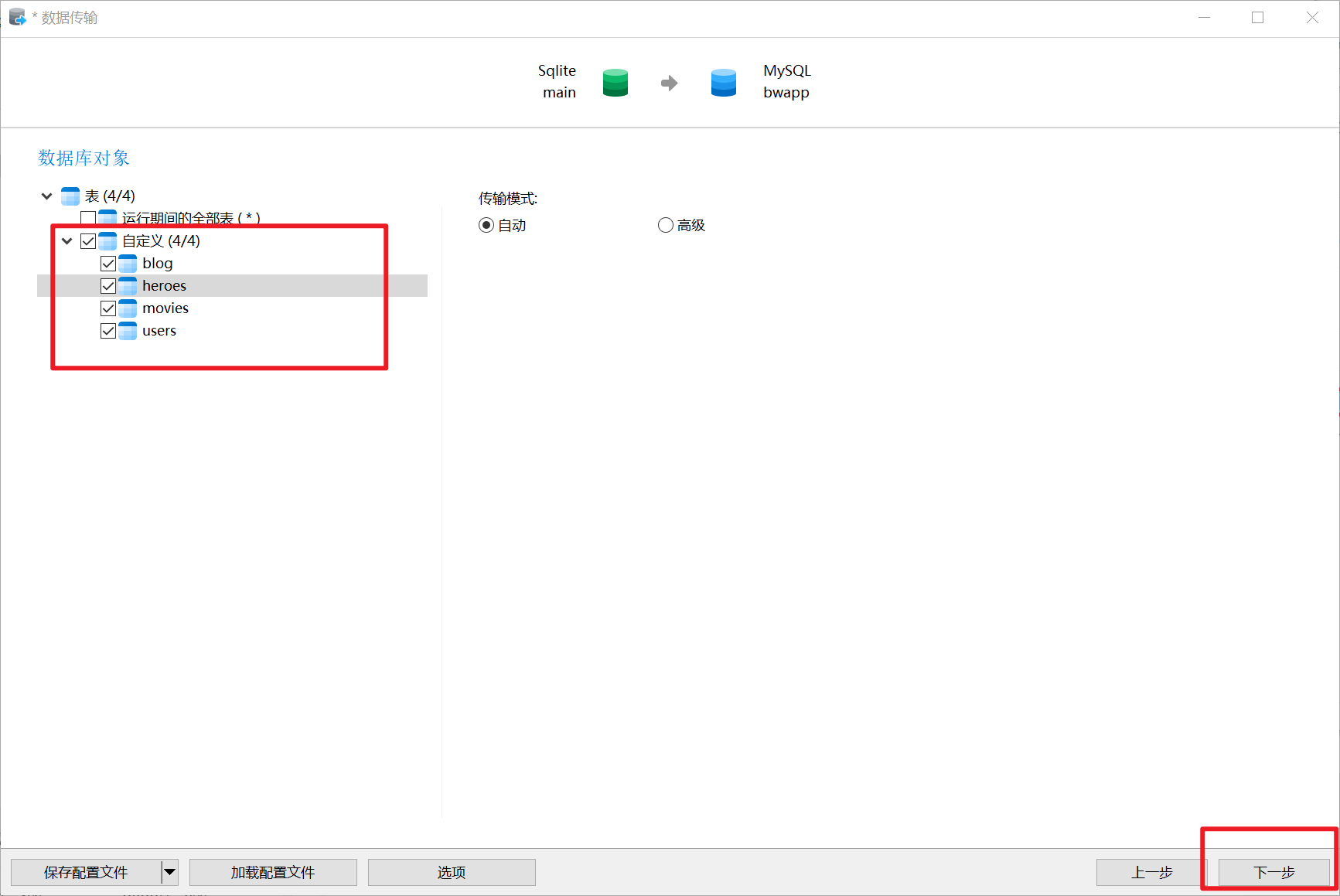The height and width of the screenshot is (896, 1340).
Task: Collapse the 自定义 (4/4) tree node
Action: 67,241
